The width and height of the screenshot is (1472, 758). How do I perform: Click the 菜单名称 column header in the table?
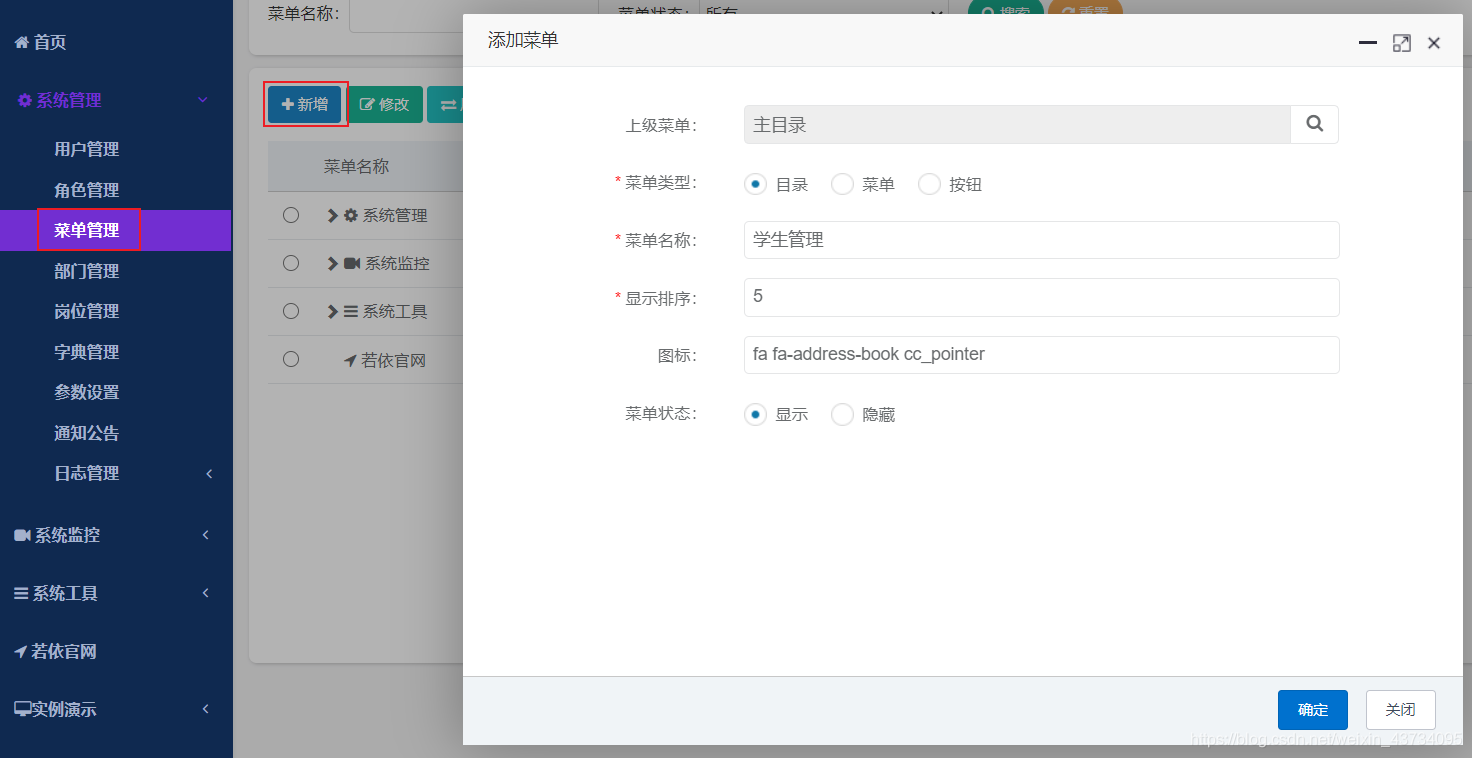pos(356,167)
